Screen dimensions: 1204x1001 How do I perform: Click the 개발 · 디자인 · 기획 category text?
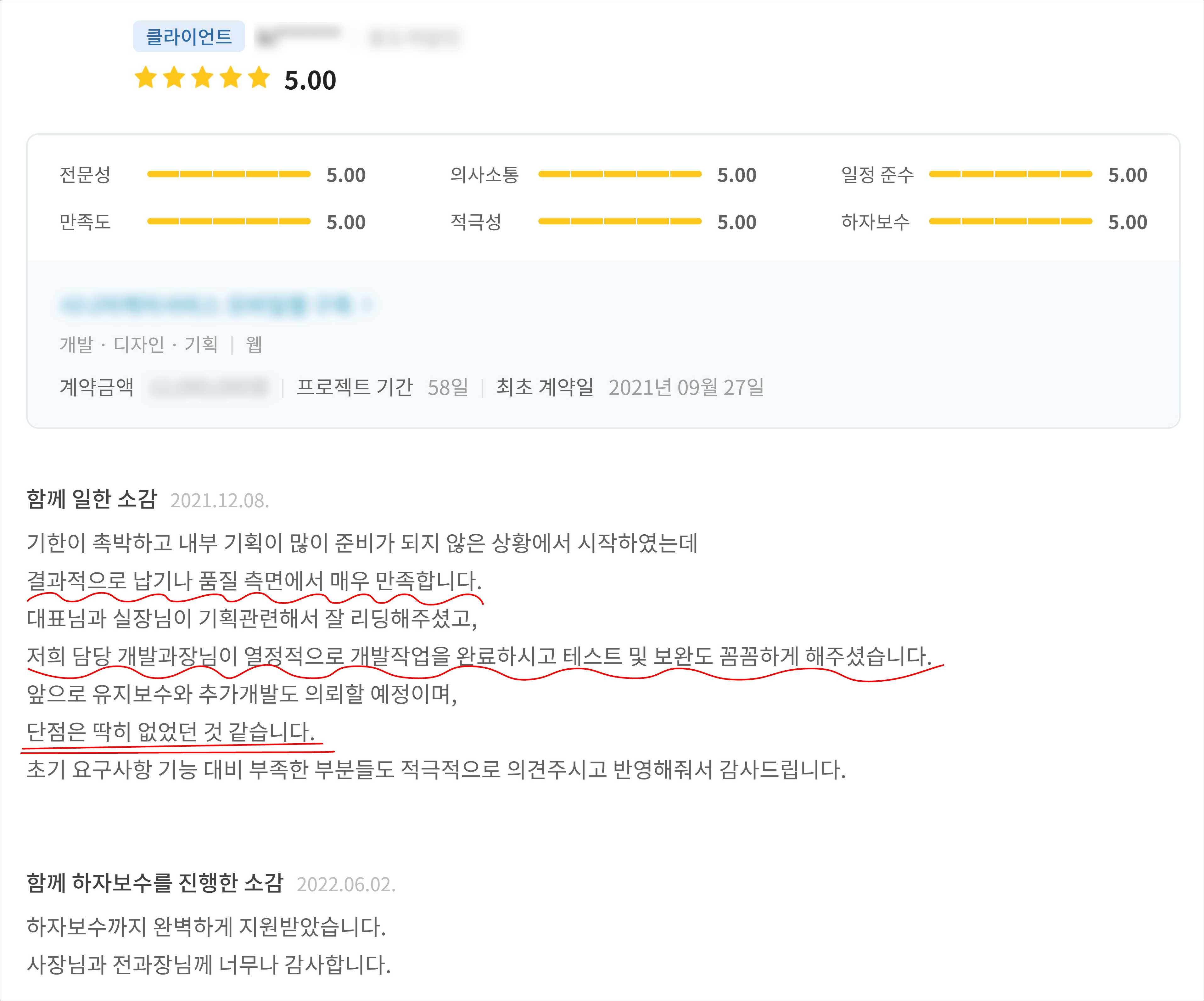[139, 345]
